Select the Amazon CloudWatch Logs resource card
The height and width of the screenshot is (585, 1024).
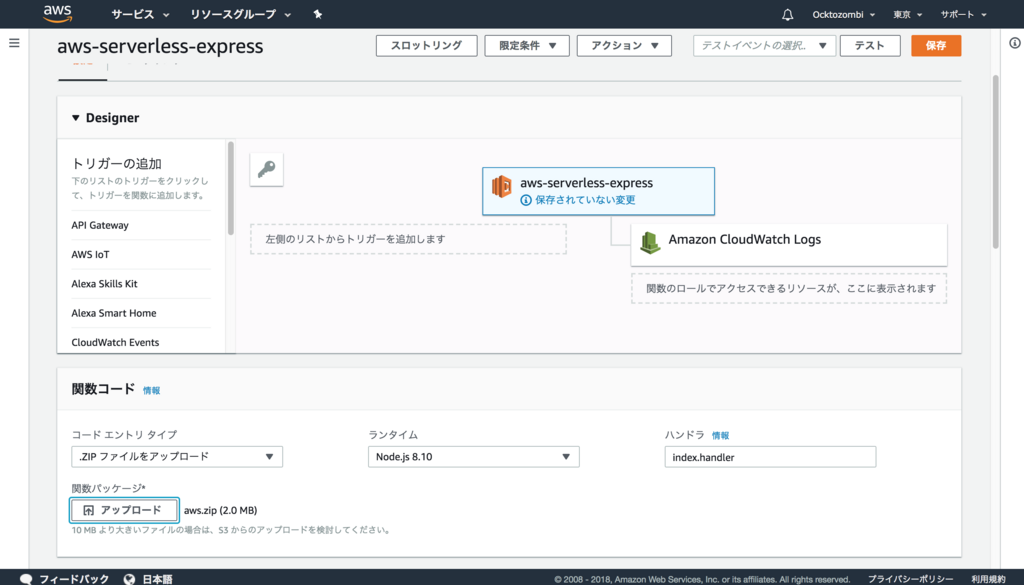789,245
